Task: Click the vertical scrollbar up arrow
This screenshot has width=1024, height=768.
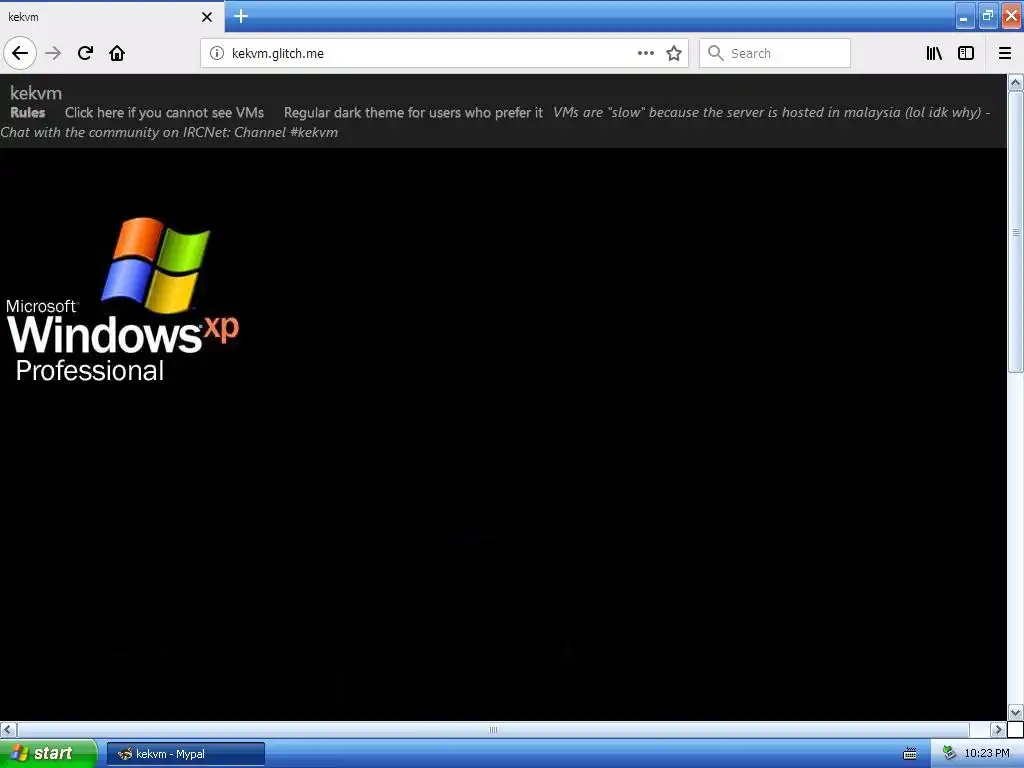Action: point(1016,82)
